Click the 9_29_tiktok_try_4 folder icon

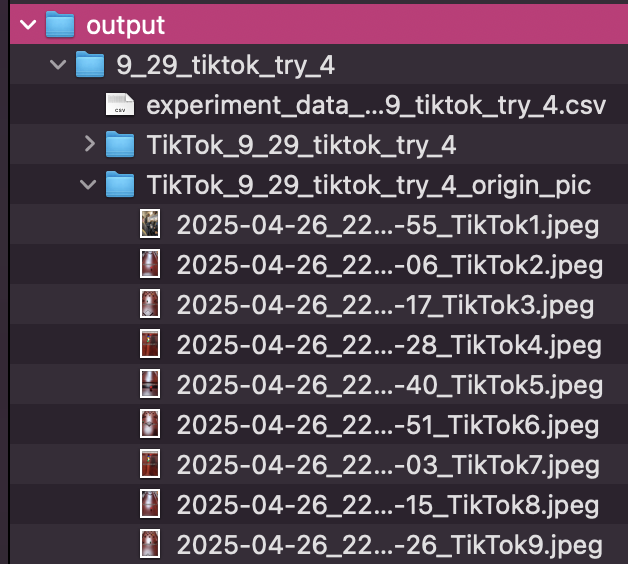tap(90, 64)
